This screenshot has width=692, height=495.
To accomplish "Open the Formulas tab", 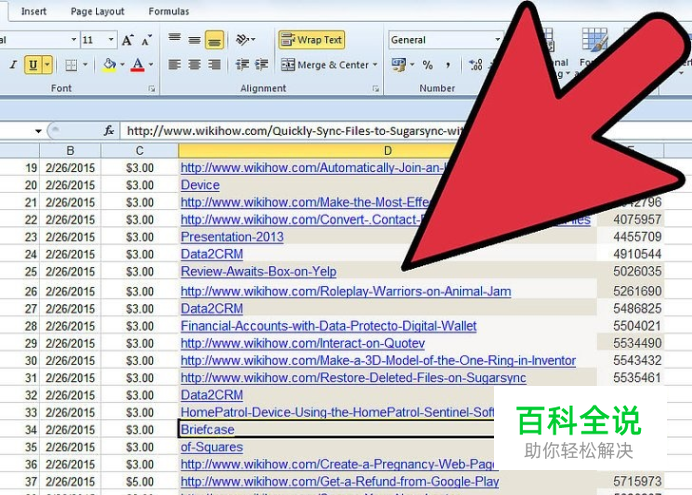I will [169, 11].
